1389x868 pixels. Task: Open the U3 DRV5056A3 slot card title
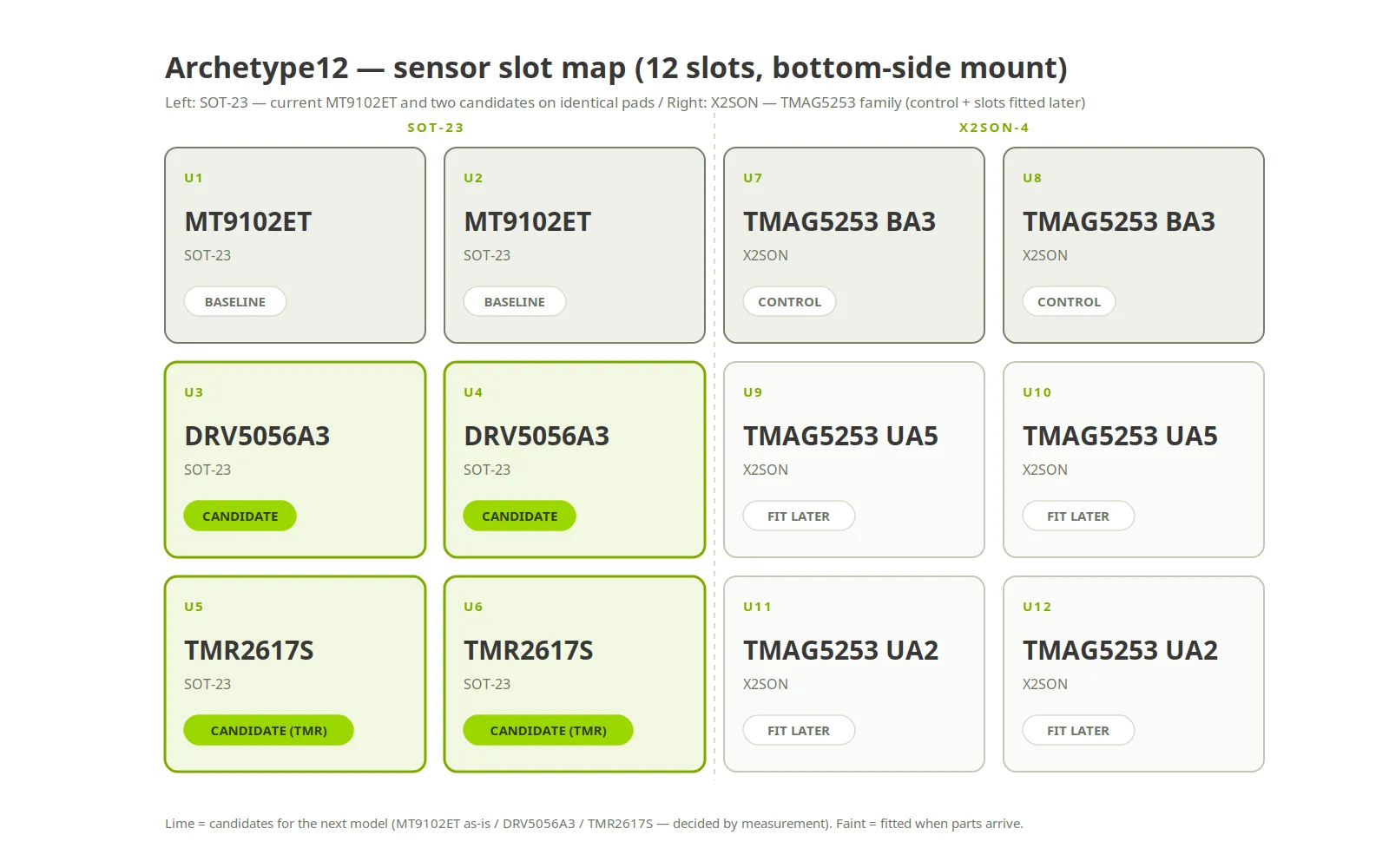tap(257, 436)
